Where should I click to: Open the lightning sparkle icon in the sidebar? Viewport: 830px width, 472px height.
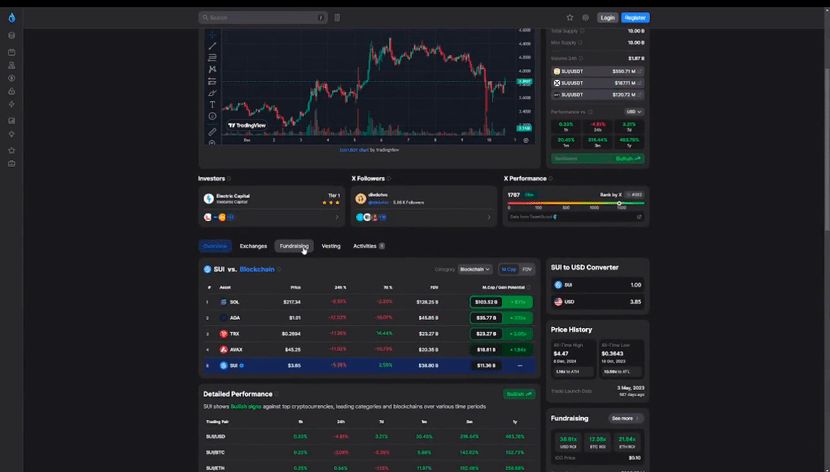pos(12,104)
